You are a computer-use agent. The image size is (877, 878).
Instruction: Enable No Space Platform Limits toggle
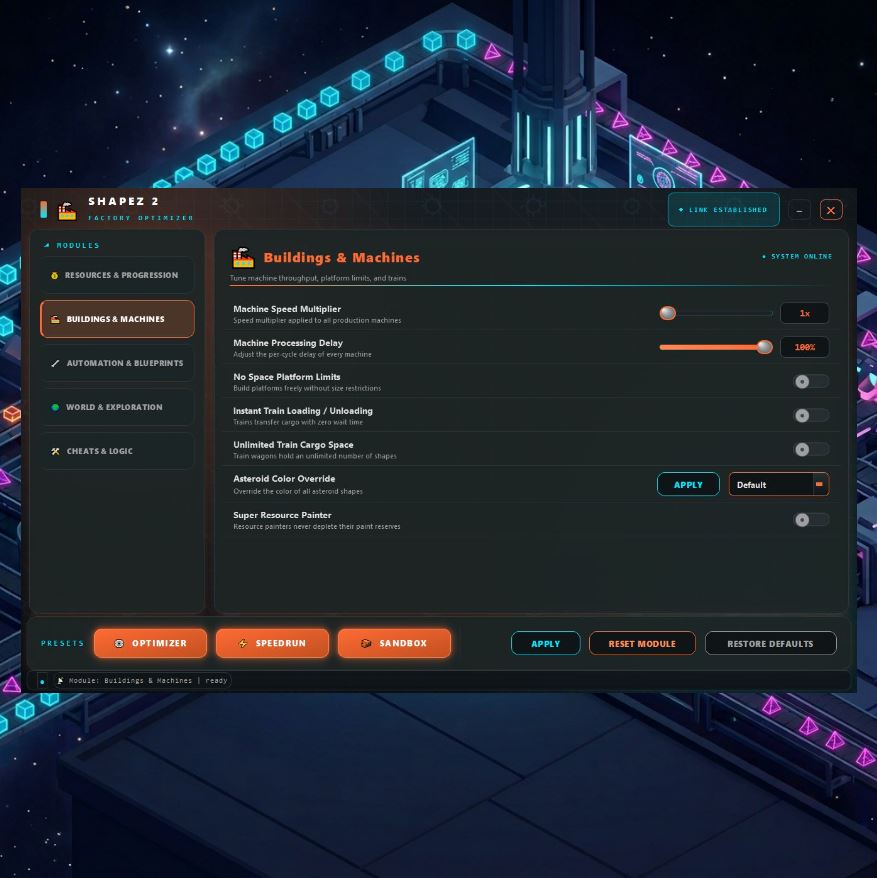click(x=811, y=382)
